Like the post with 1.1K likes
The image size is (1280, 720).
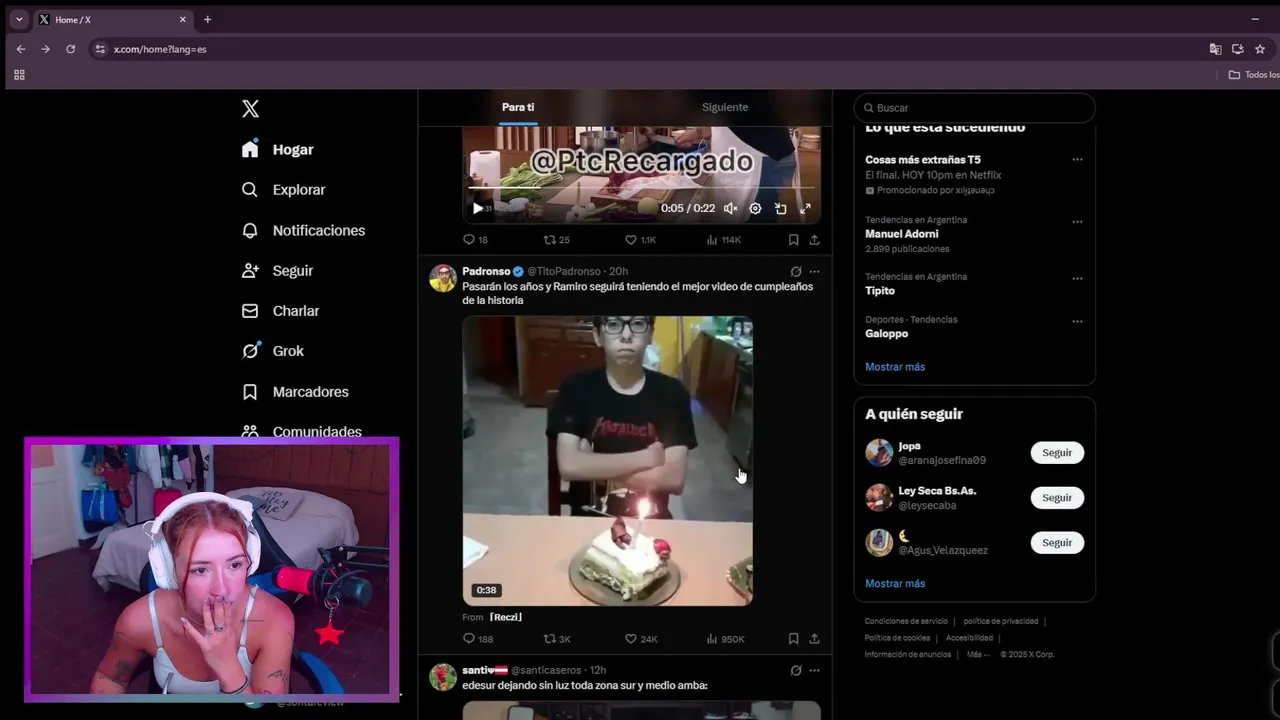point(640,240)
